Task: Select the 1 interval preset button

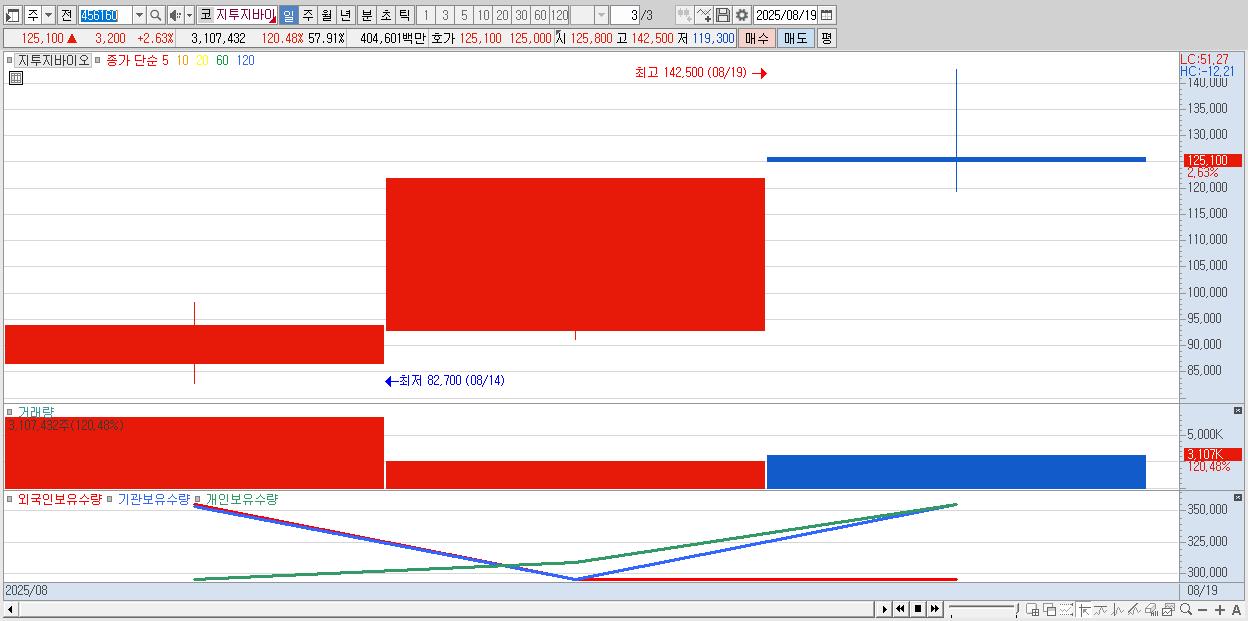Action: click(x=425, y=15)
